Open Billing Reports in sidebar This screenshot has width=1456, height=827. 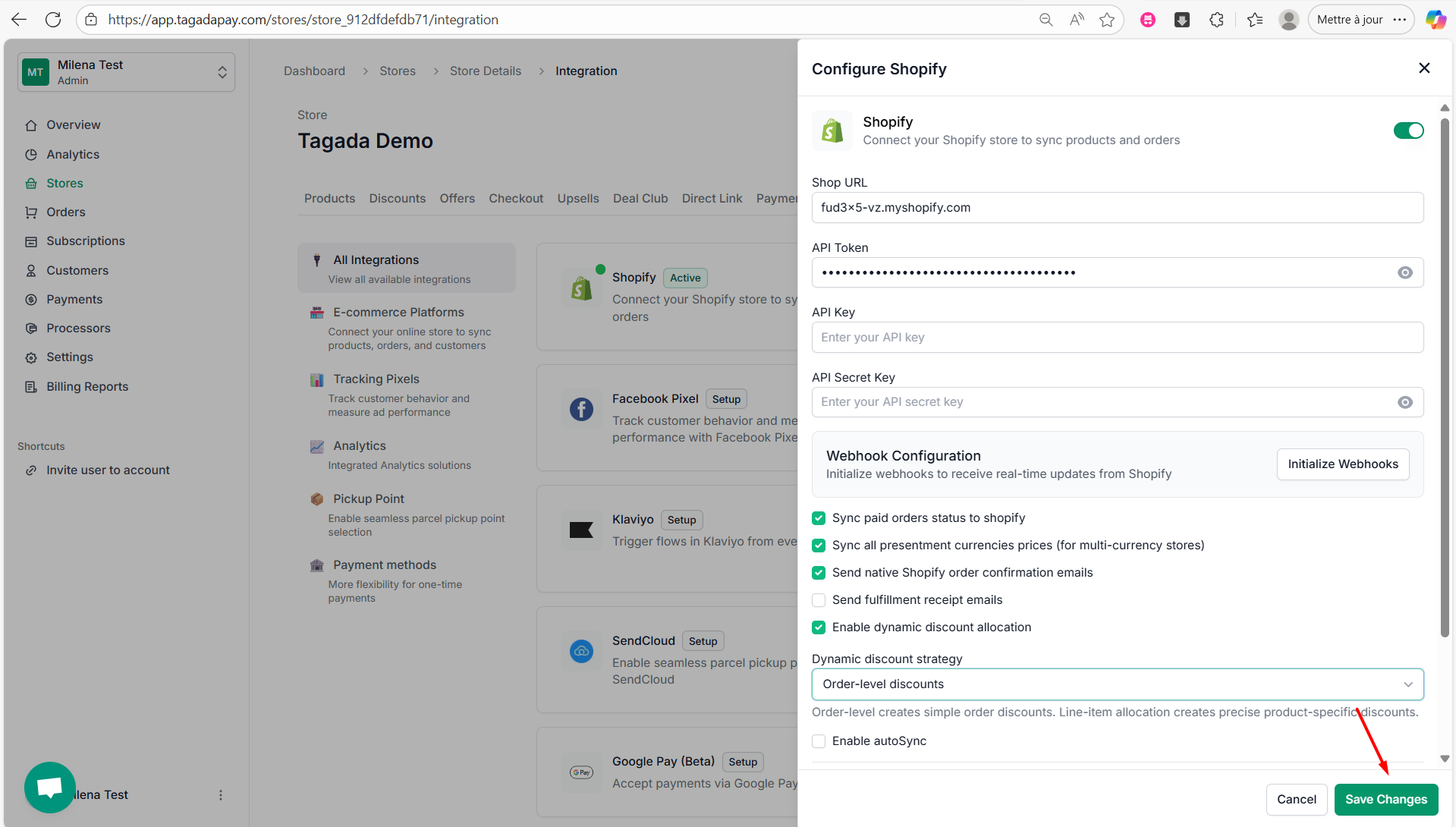click(87, 387)
